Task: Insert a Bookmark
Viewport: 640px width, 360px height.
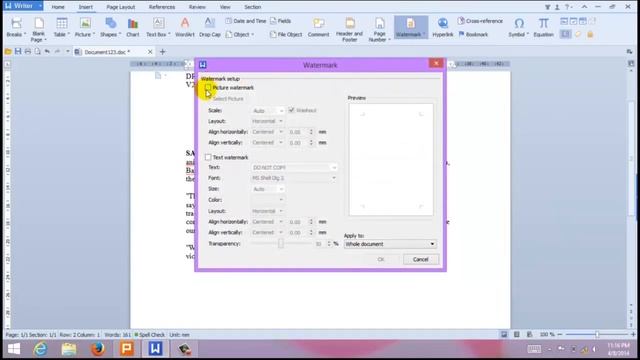Action: point(473,35)
